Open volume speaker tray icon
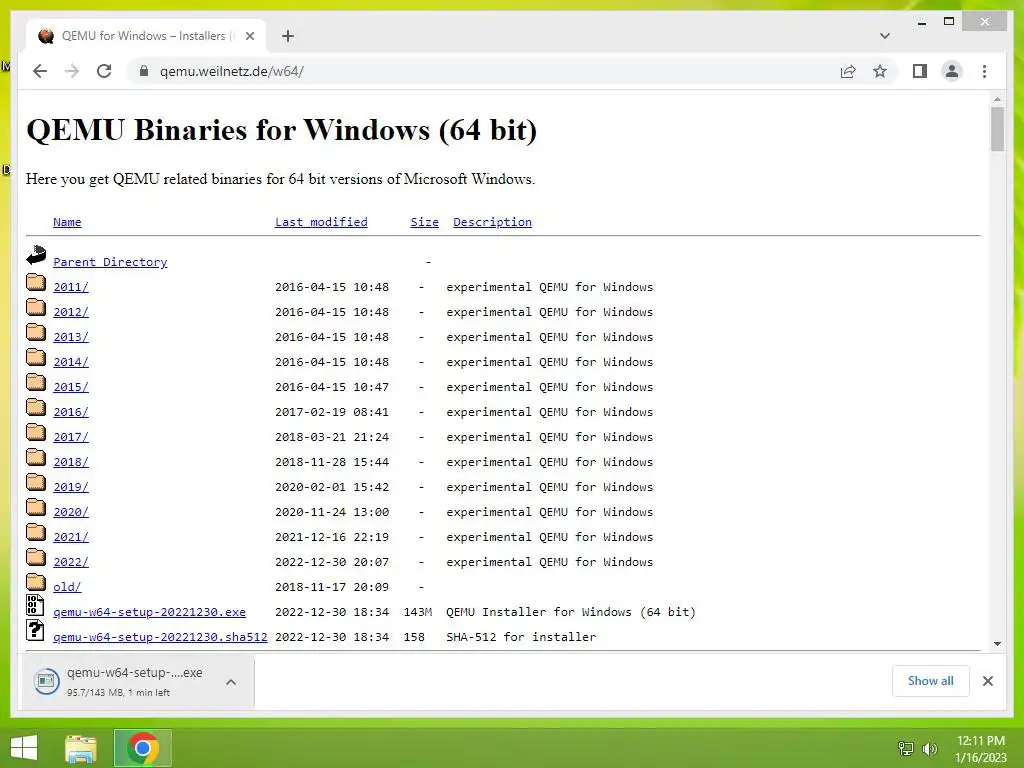 pyautogui.click(x=929, y=748)
